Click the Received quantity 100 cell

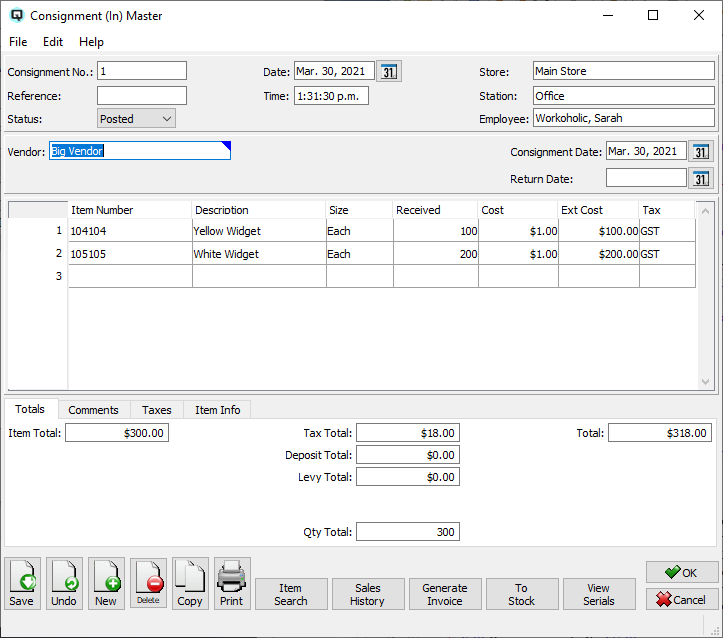[436, 230]
